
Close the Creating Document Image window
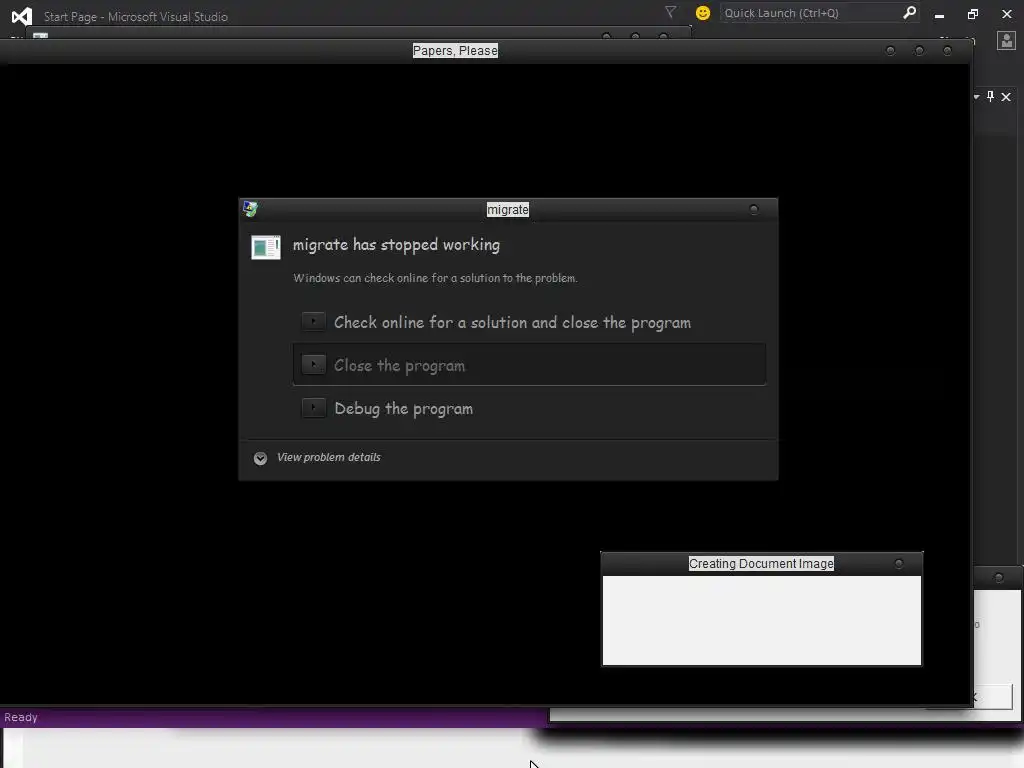899,564
